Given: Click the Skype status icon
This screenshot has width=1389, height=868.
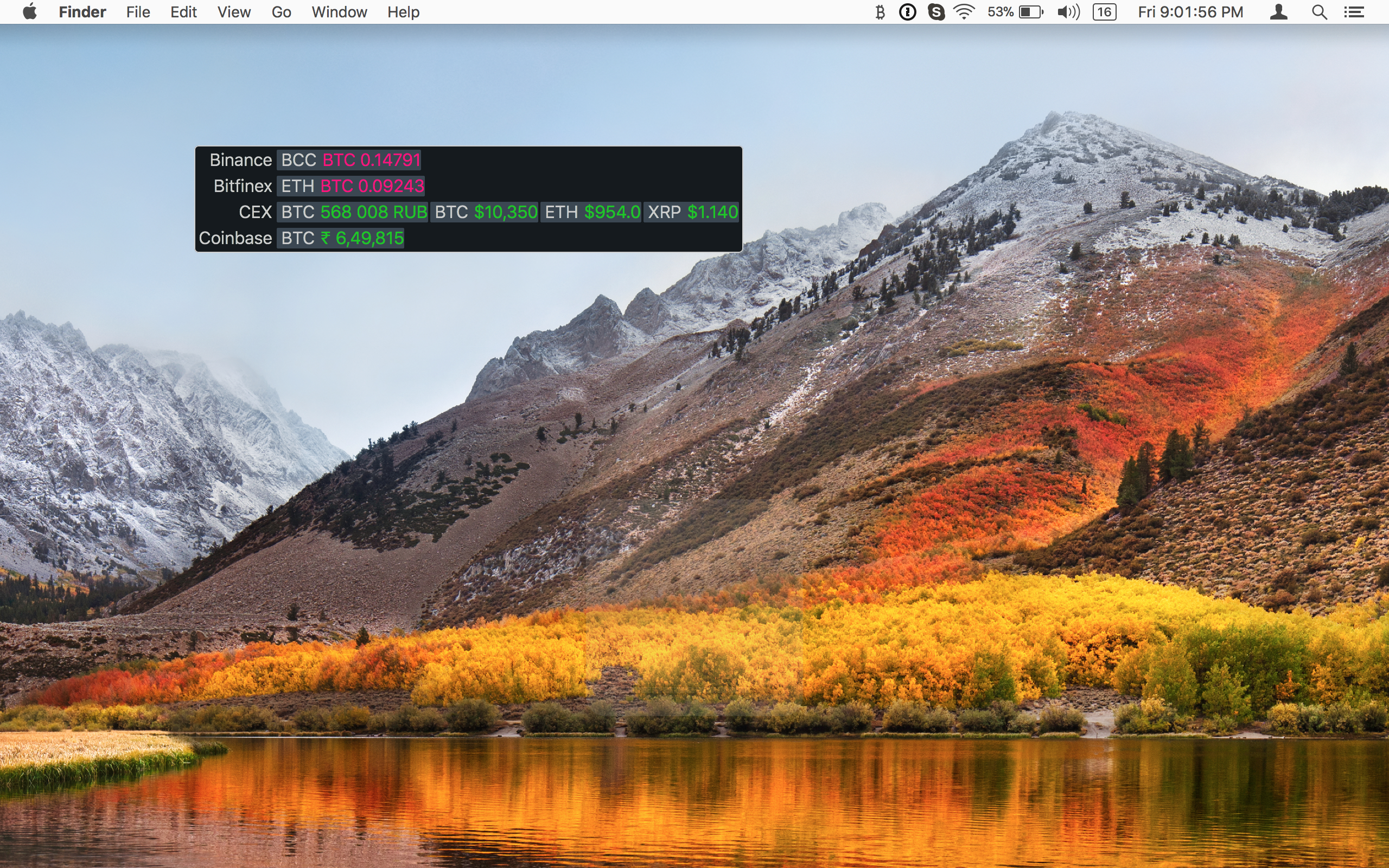Looking at the screenshot, I should pyautogui.click(x=935, y=12).
